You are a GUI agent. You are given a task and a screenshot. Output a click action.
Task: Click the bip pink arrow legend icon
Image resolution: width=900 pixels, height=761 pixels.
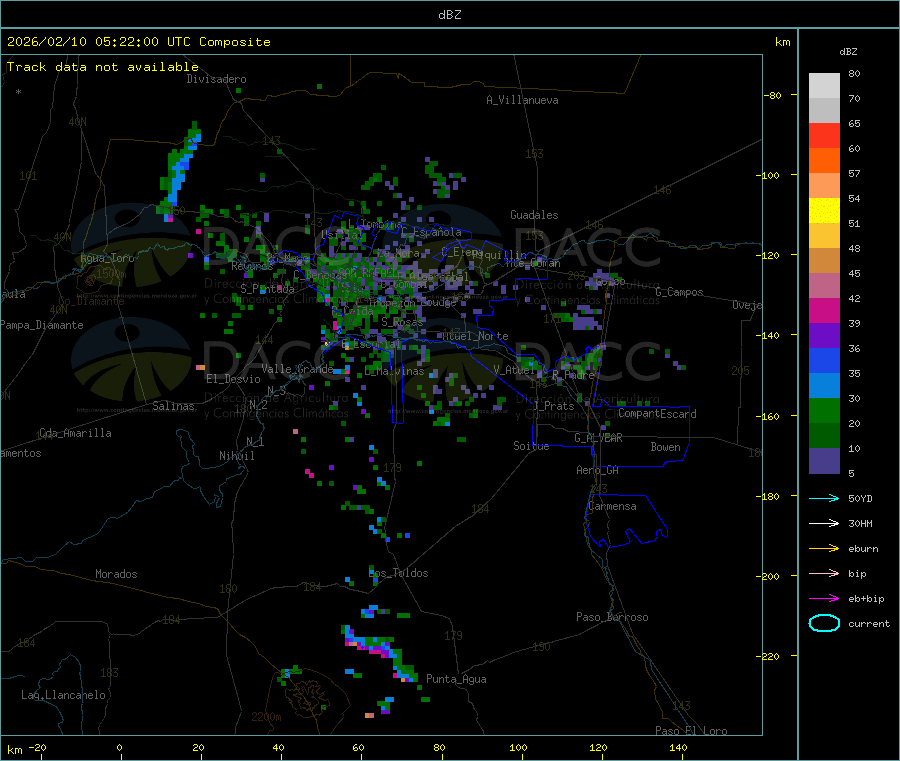(824, 573)
